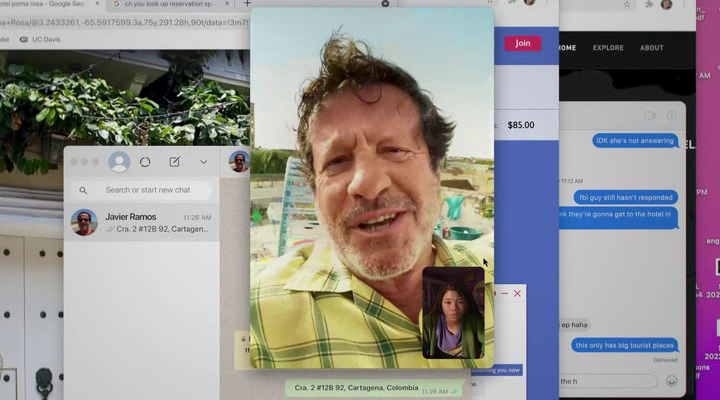The height and width of the screenshot is (400, 720).
Task: Start video call icon in Messages window
Action: click(x=650, y=115)
